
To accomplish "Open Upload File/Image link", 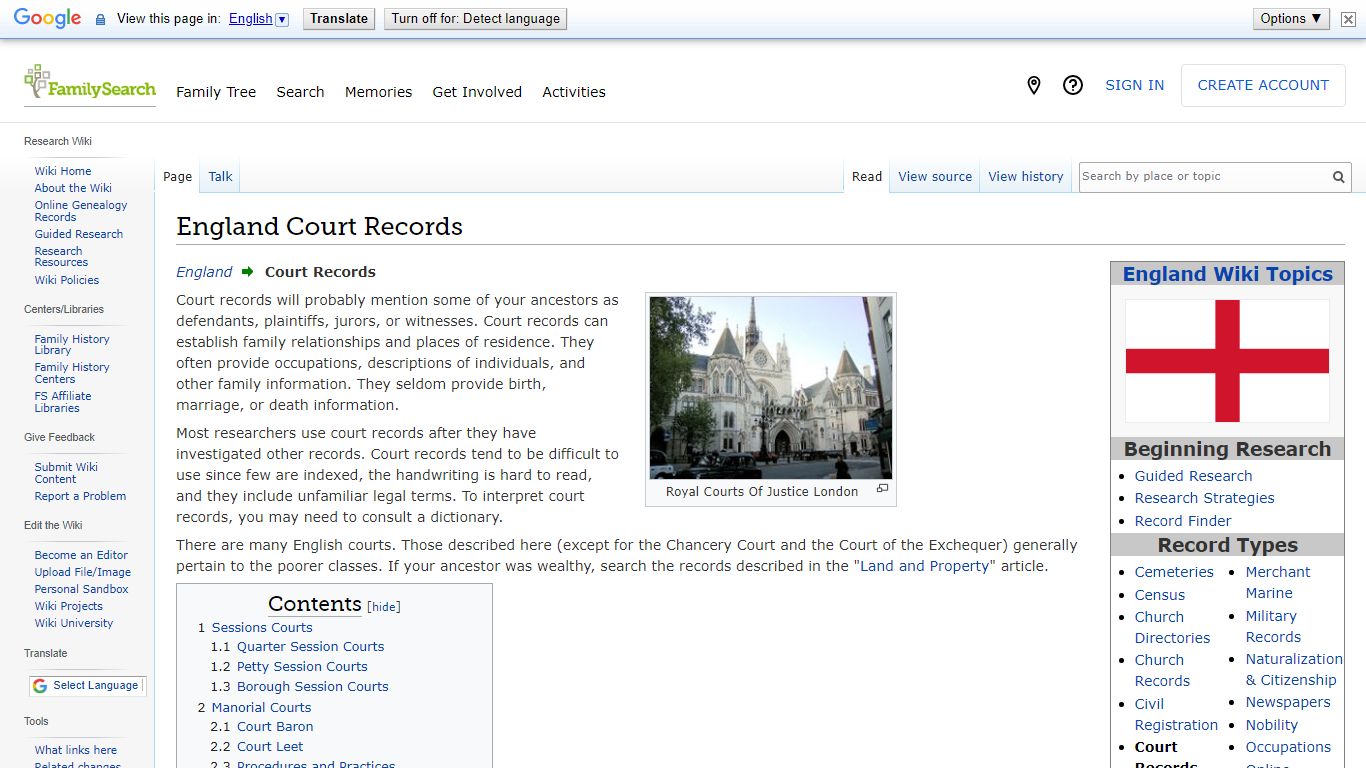I will pos(83,572).
